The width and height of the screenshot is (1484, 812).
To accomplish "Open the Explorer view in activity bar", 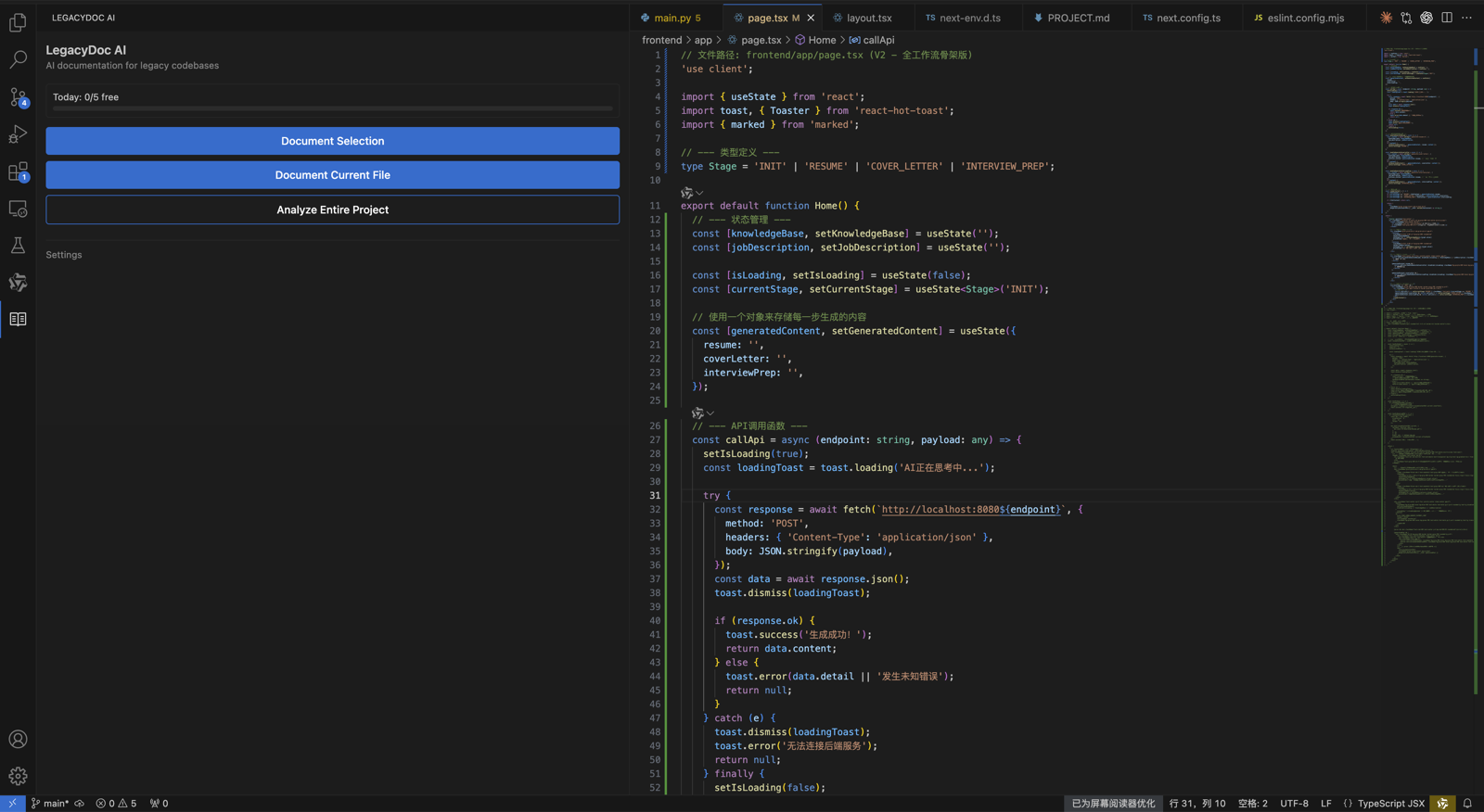I will click(18, 22).
